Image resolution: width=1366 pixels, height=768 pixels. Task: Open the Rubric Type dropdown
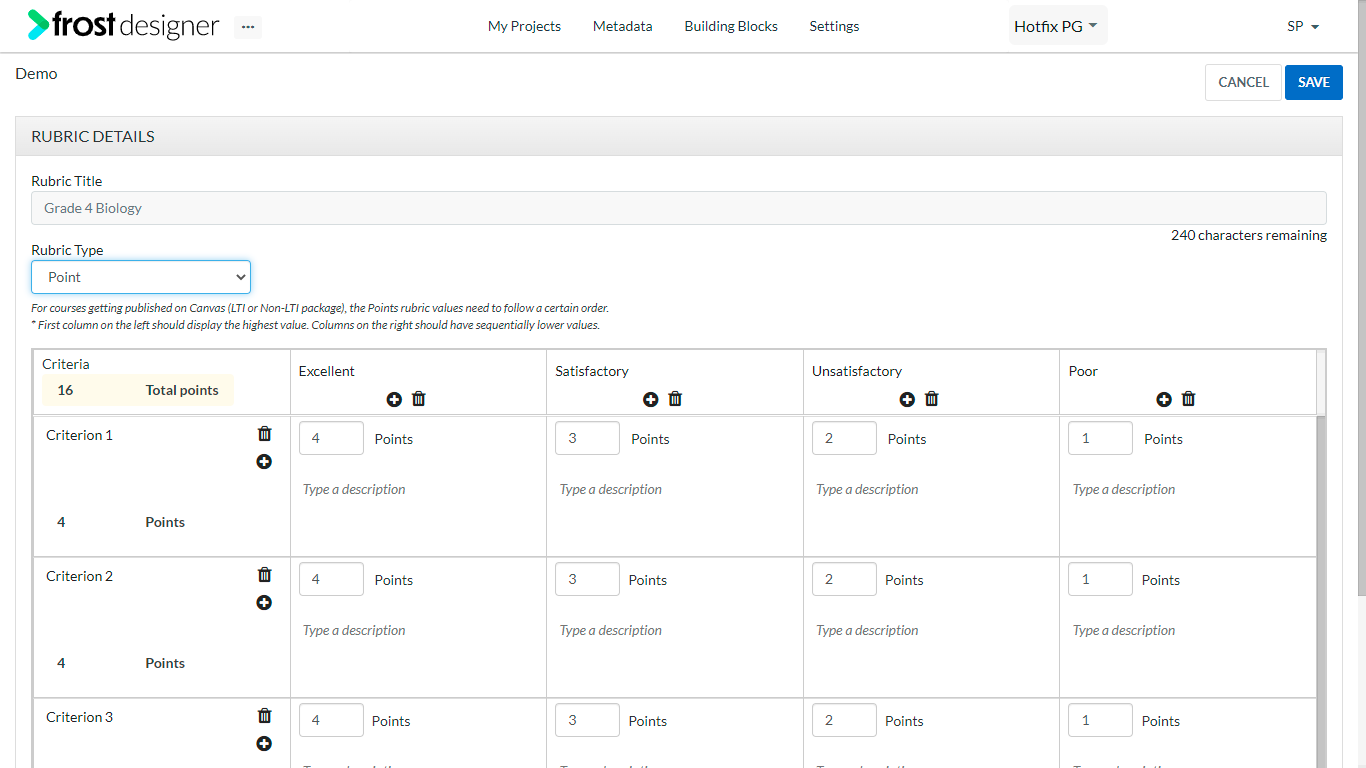point(141,277)
